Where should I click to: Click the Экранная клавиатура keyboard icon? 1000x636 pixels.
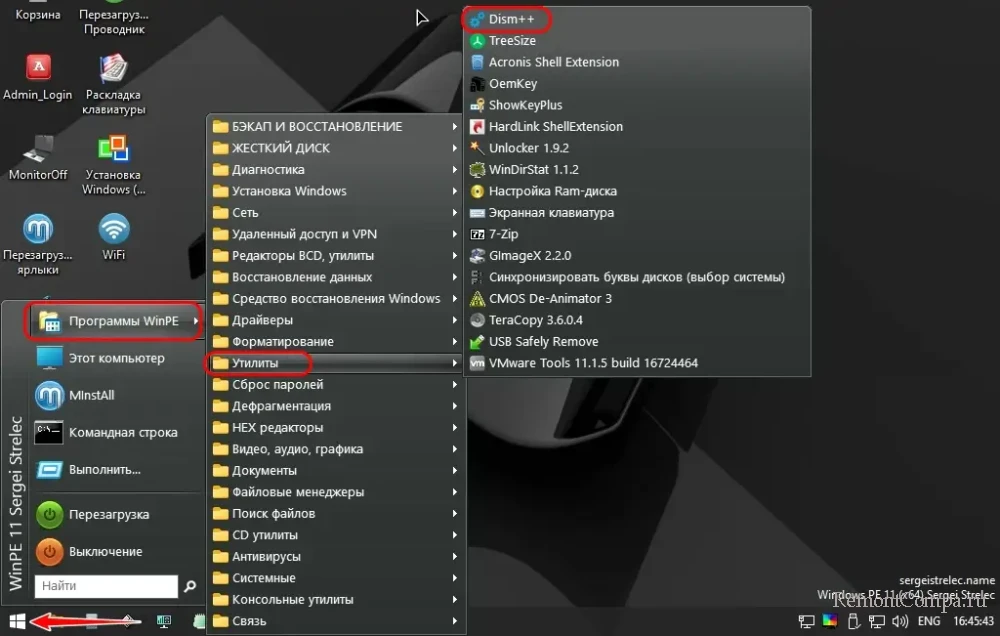tap(477, 212)
